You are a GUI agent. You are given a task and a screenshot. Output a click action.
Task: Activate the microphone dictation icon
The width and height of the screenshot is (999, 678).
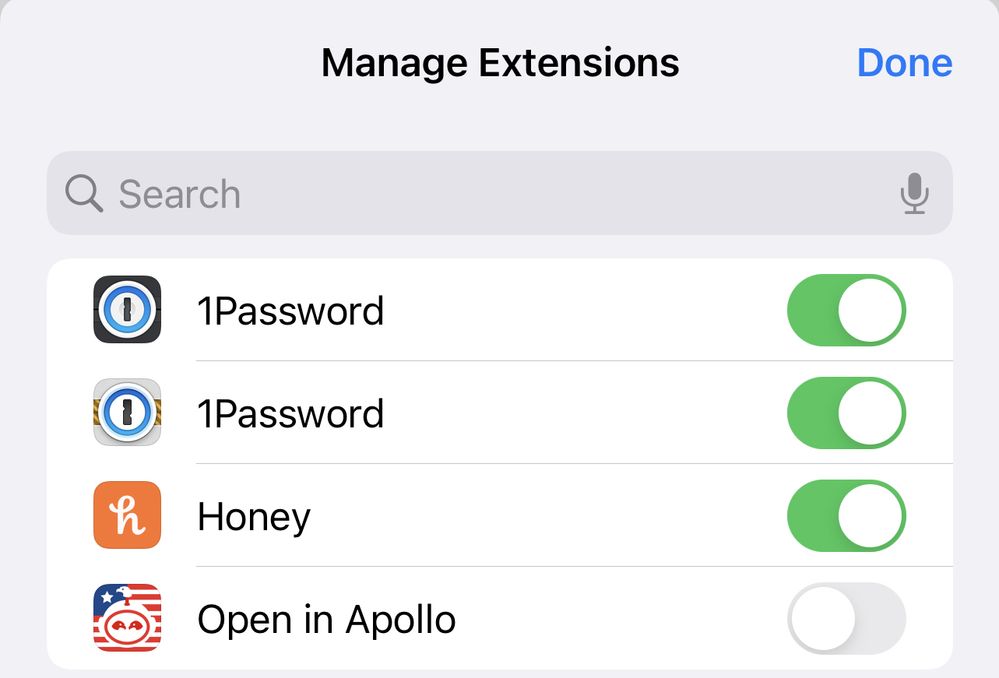point(913,193)
